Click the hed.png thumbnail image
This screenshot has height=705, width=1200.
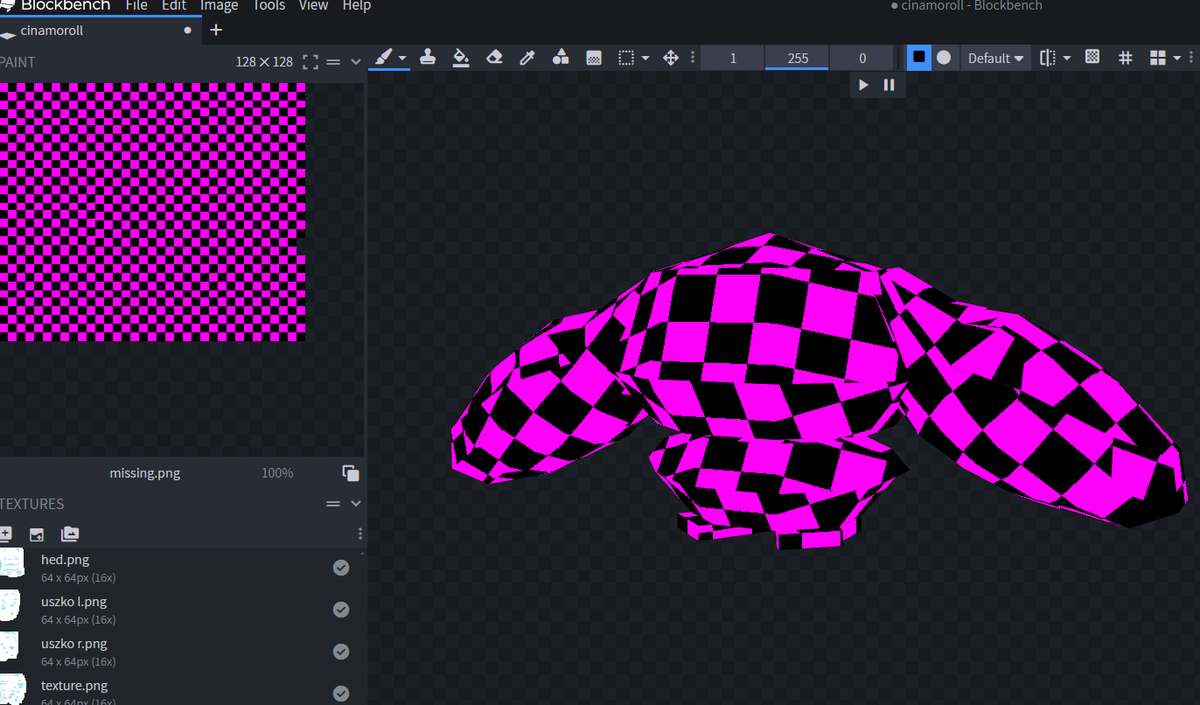11,564
